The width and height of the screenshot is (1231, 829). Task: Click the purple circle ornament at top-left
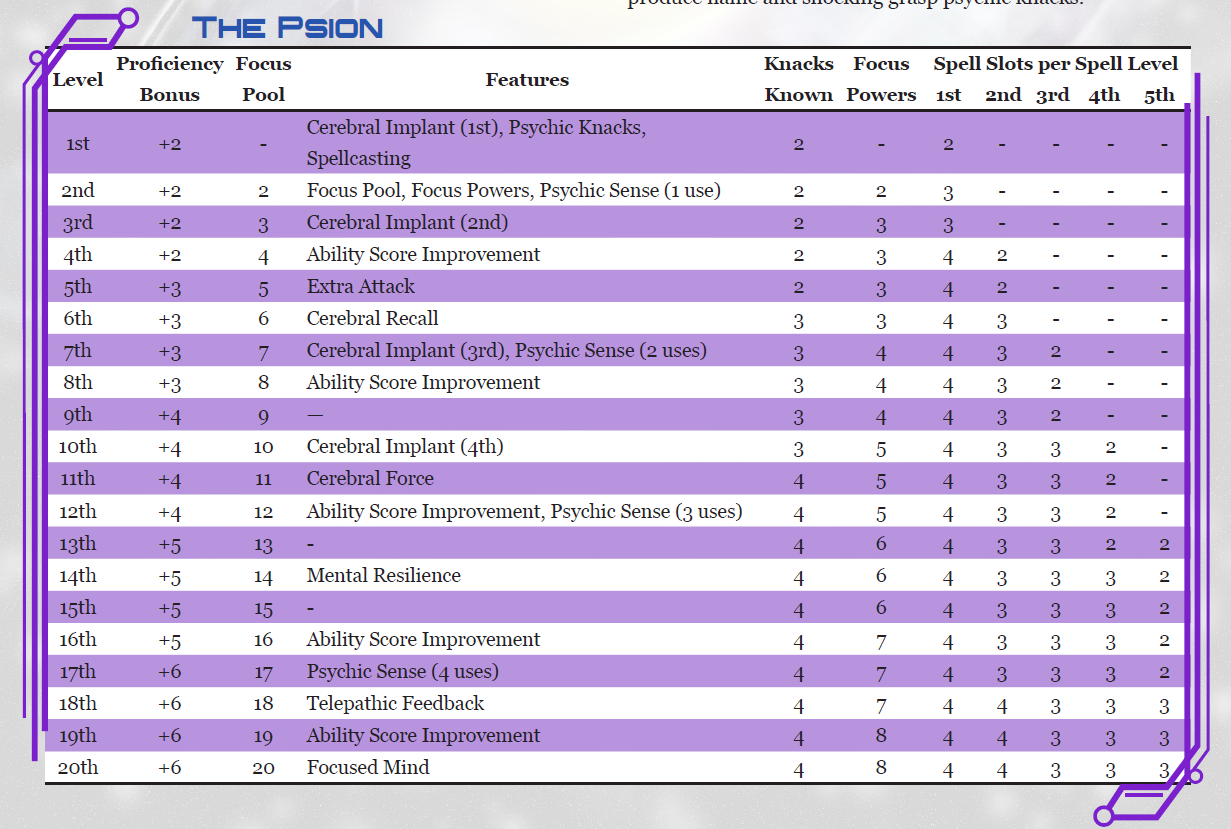[128, 17]
